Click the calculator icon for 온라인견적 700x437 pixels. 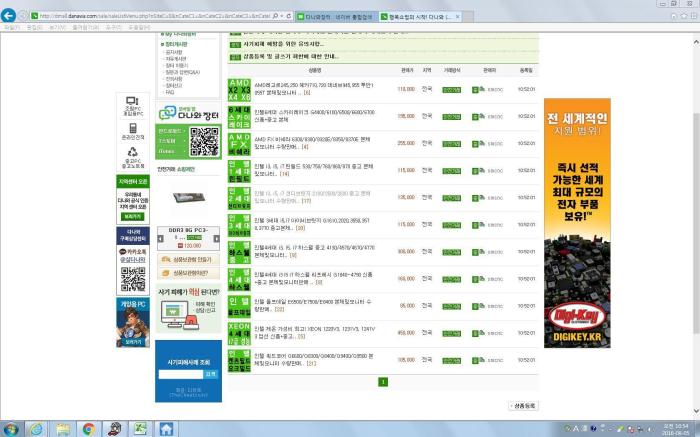click(132, 128)
